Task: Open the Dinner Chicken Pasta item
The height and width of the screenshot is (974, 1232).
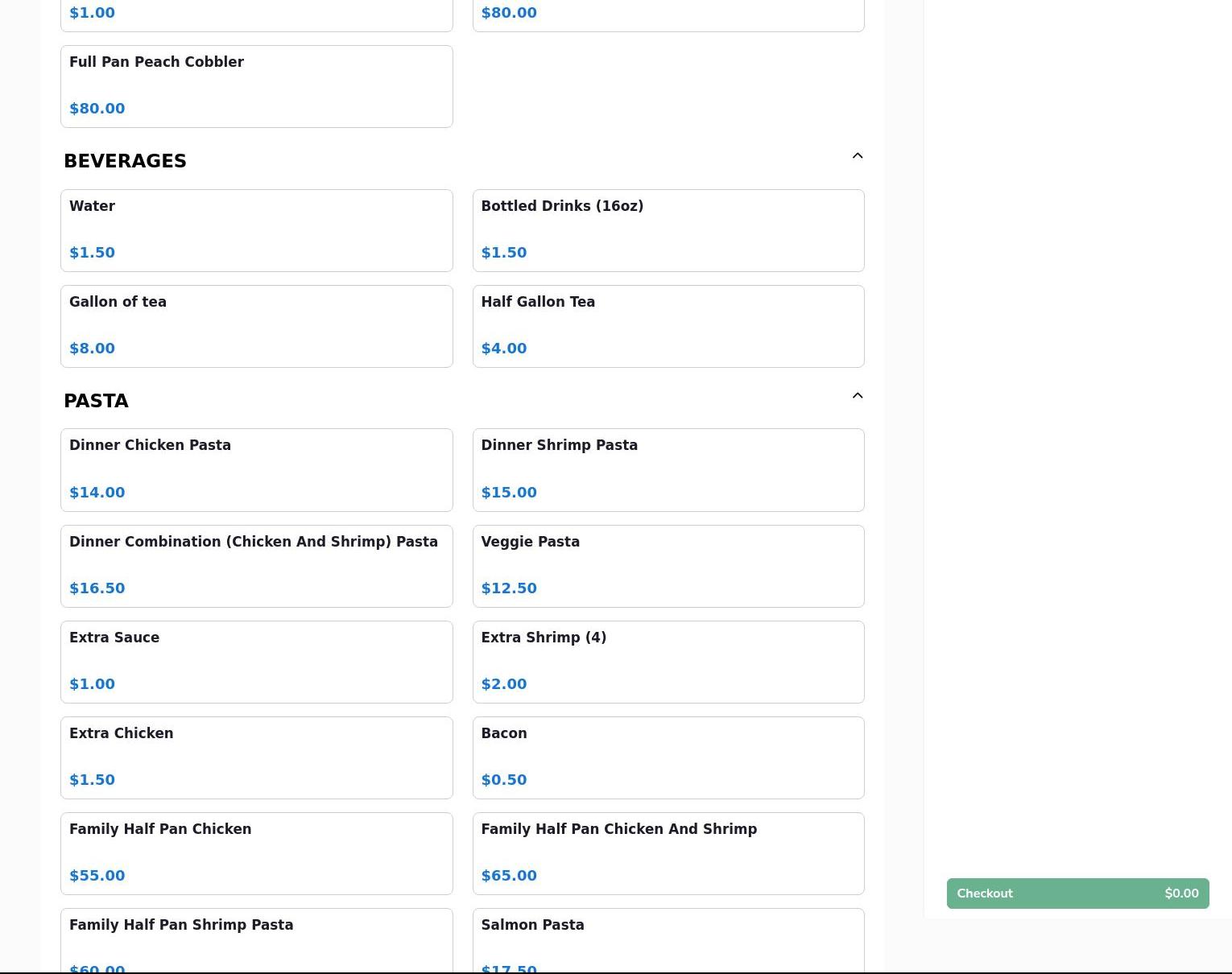Action: (x=256, y=470)
